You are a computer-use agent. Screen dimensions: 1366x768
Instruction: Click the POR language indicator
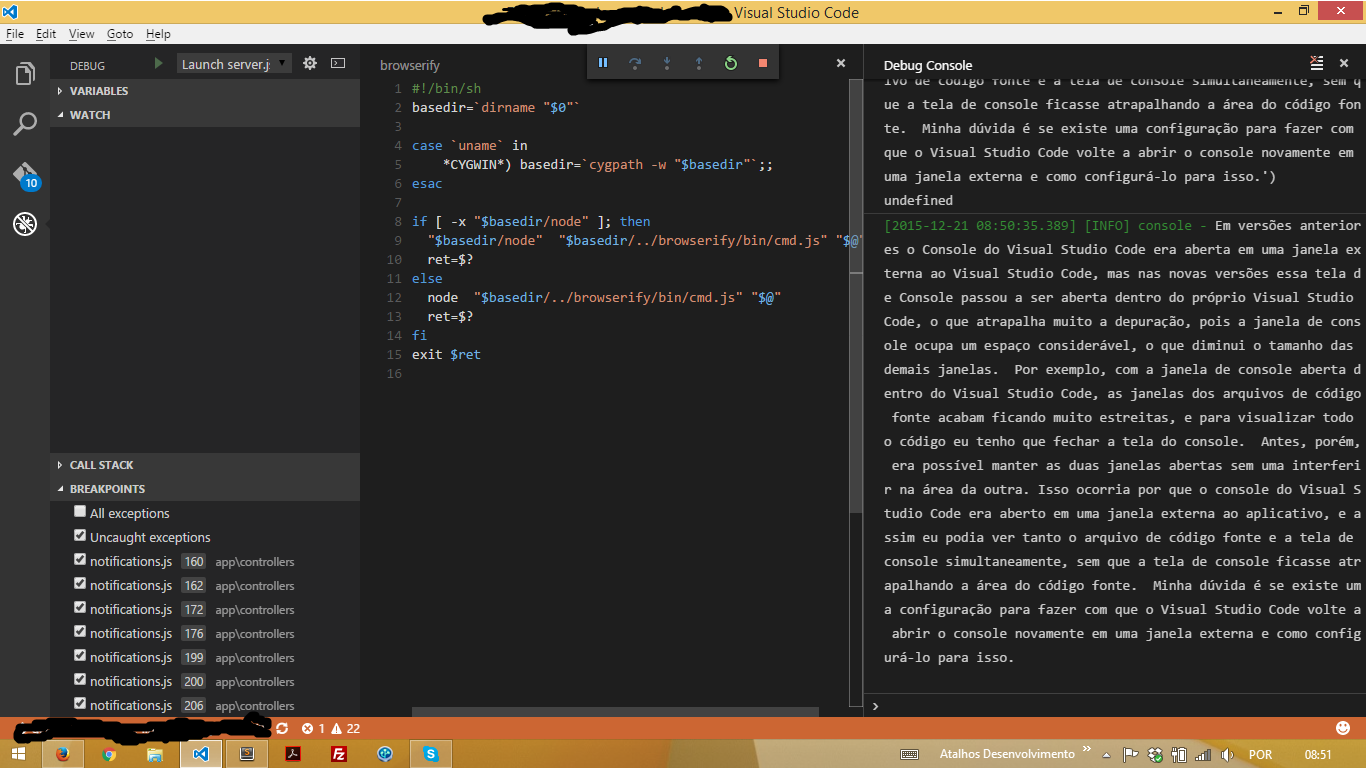coord(1260,754)
